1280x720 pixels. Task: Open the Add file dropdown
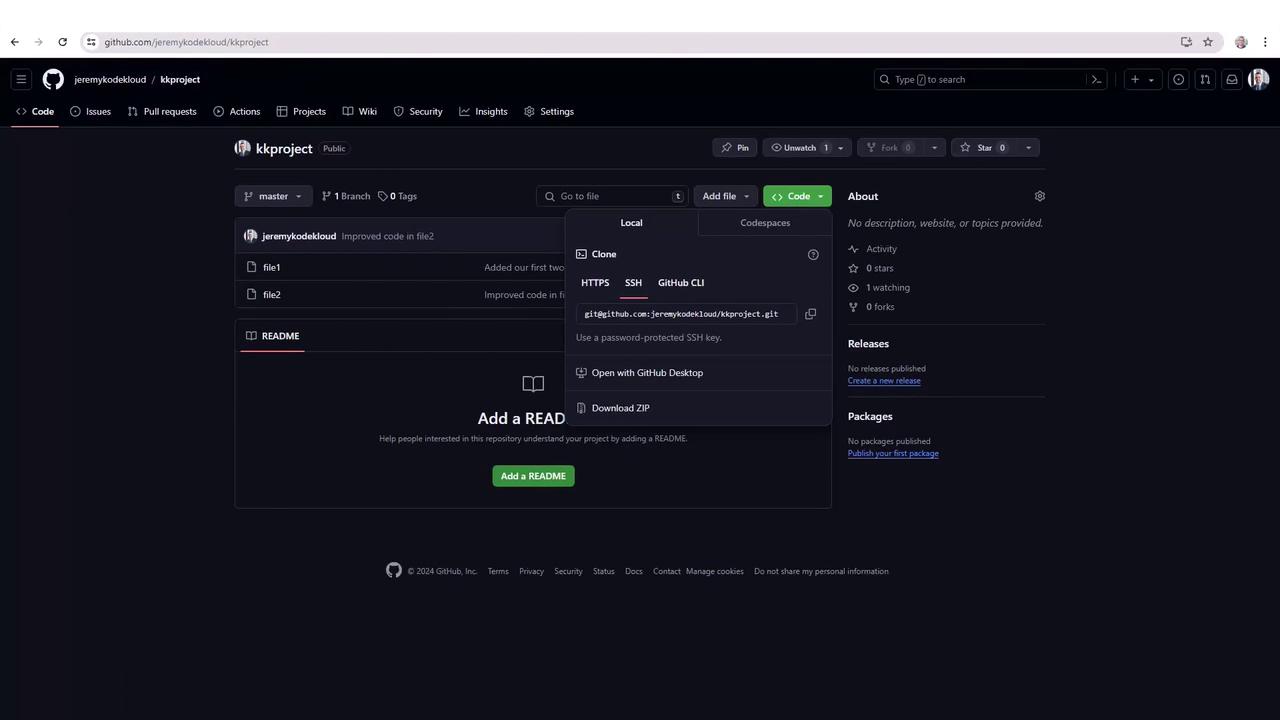point(726,197)
